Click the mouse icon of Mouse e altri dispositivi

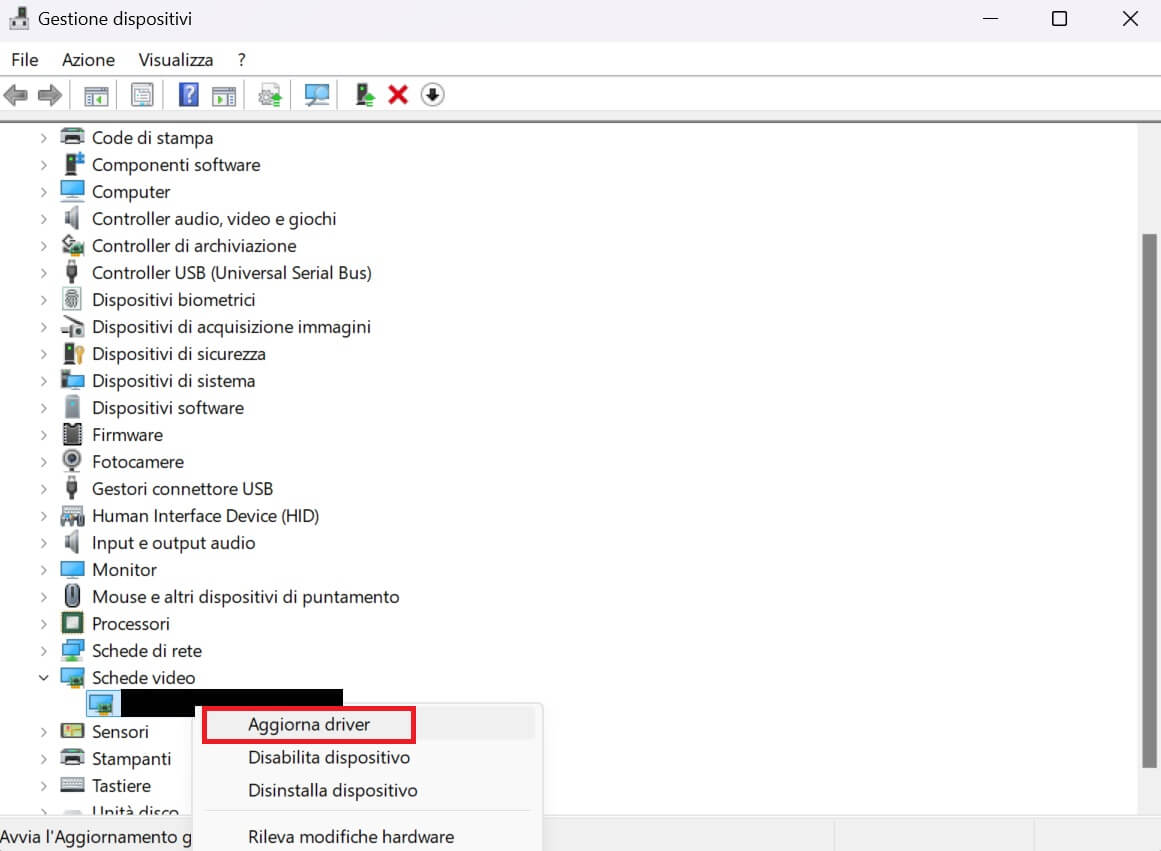72,595
